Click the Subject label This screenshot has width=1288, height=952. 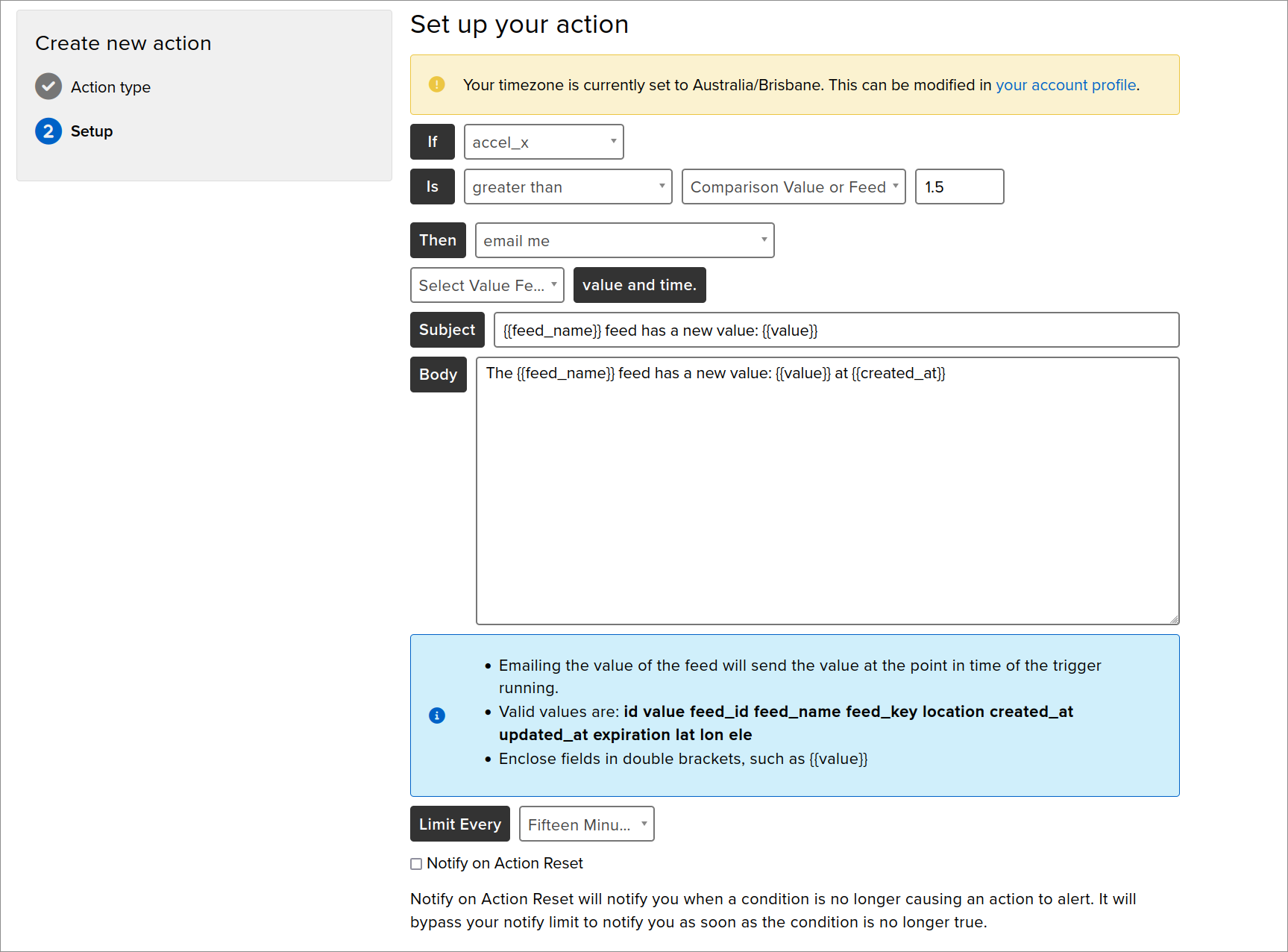[x=447, y=330]
